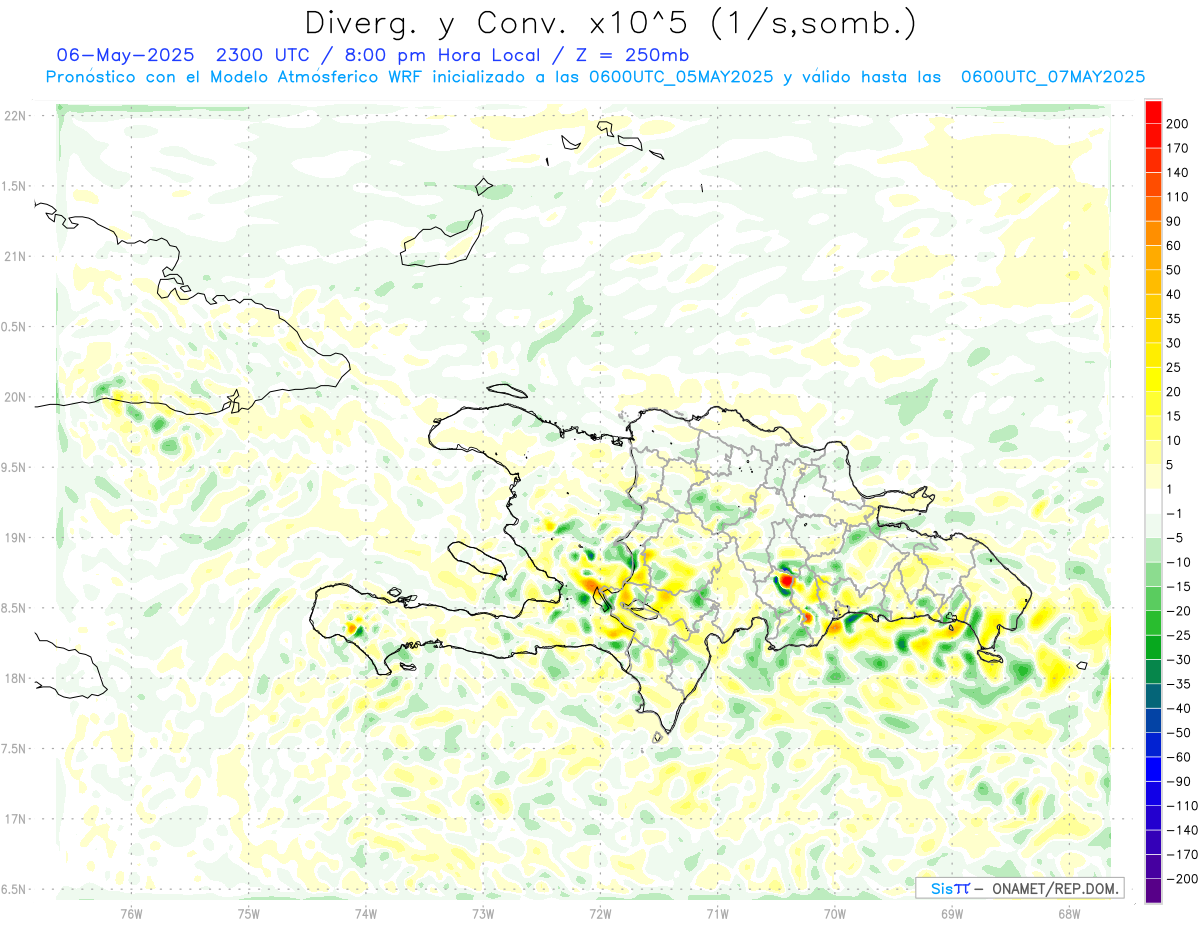Click the 70W longitude axis label
This screenshot has height=927, width=1200.
tap(834, 913)
